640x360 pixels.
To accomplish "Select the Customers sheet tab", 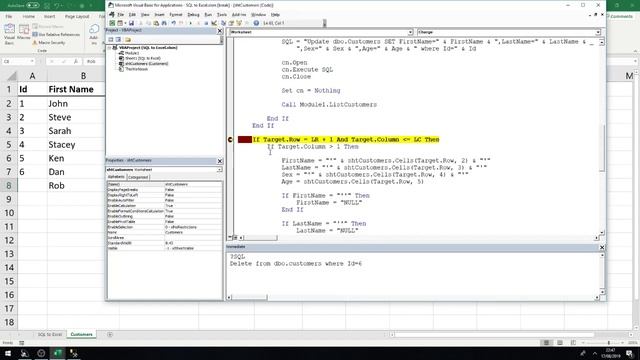I will pyautogui.click(x=81, y=334).
